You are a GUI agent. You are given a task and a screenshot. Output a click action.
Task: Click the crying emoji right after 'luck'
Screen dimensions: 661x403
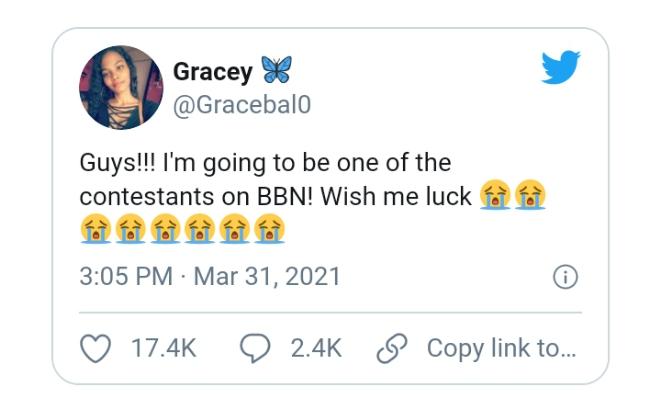coord(497,196)
